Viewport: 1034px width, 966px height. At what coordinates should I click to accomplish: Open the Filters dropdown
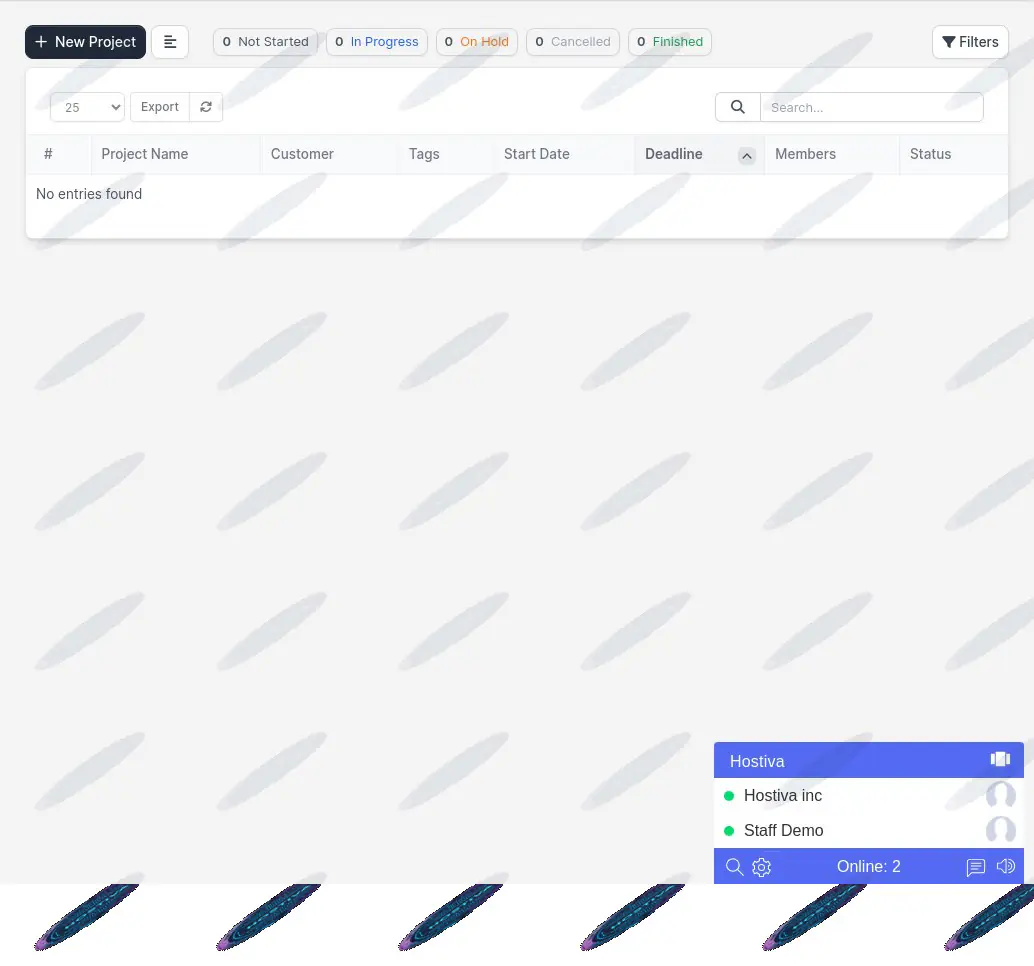pos(970,42)
